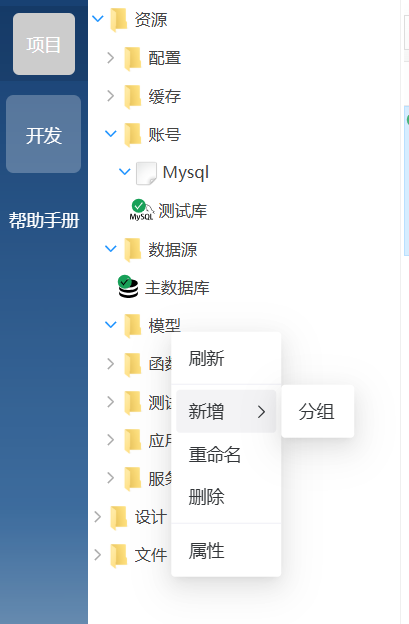This screenshot has width=409, height=624.
Task: Expand the 缓存 folder
Action: click(x=111, y=96)
